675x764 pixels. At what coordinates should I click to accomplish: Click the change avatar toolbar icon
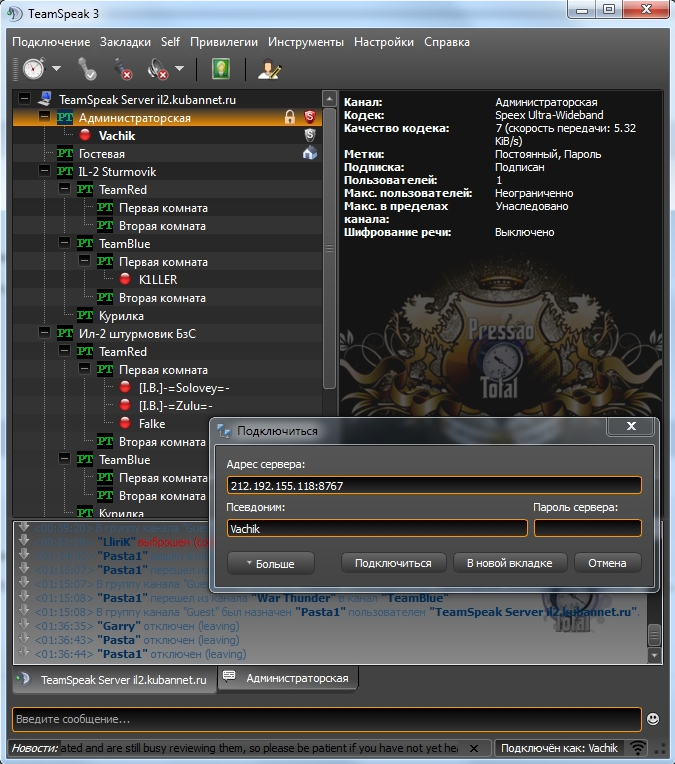(x=270, y=69)
